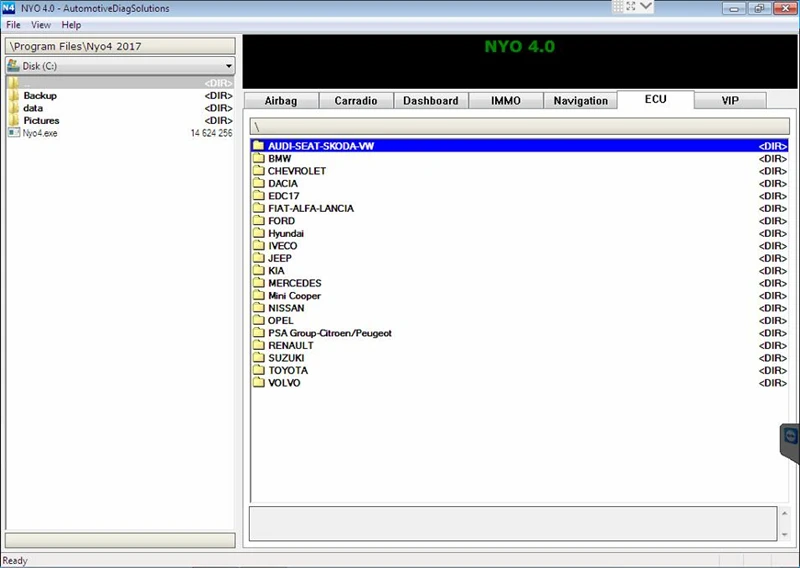Click the fullscreen arrows icon in title bar
Screen dimensions: 800x568
click(x=631, y=6)
